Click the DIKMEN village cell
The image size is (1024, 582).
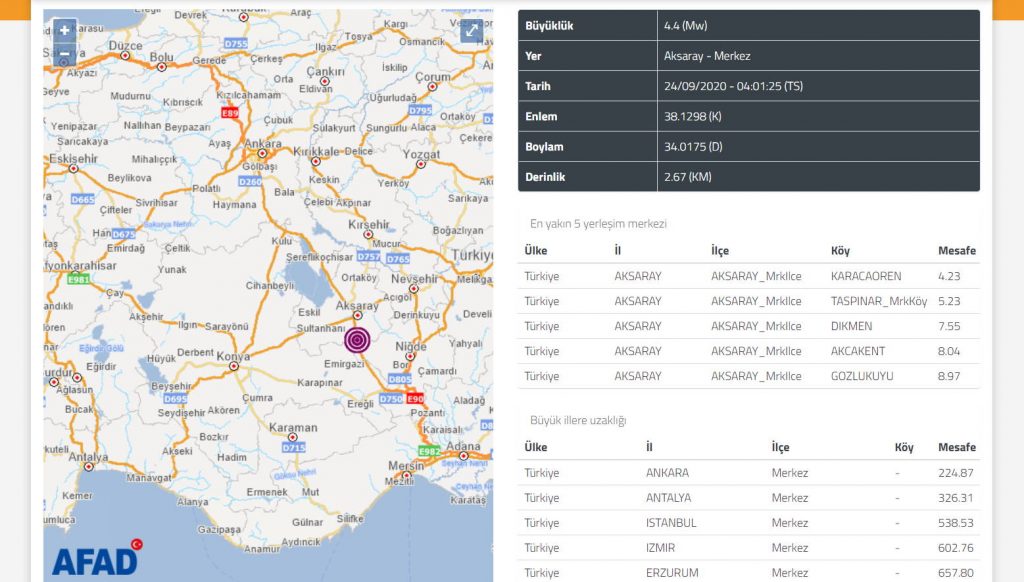pyautogui.click(x=851, y=326)
